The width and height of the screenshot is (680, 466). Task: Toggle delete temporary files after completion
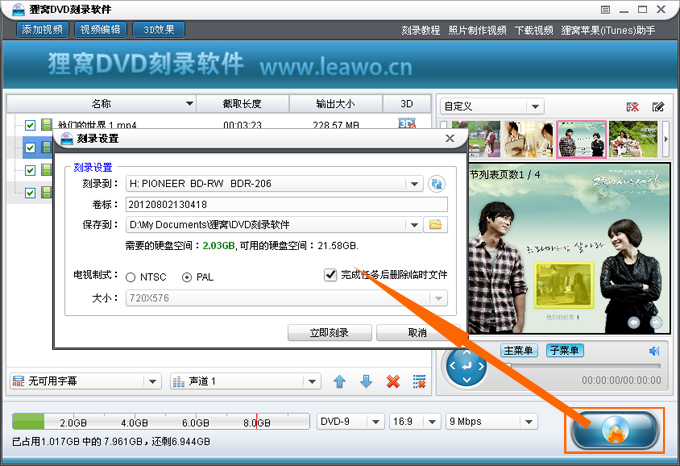click(x=330, y=275)
